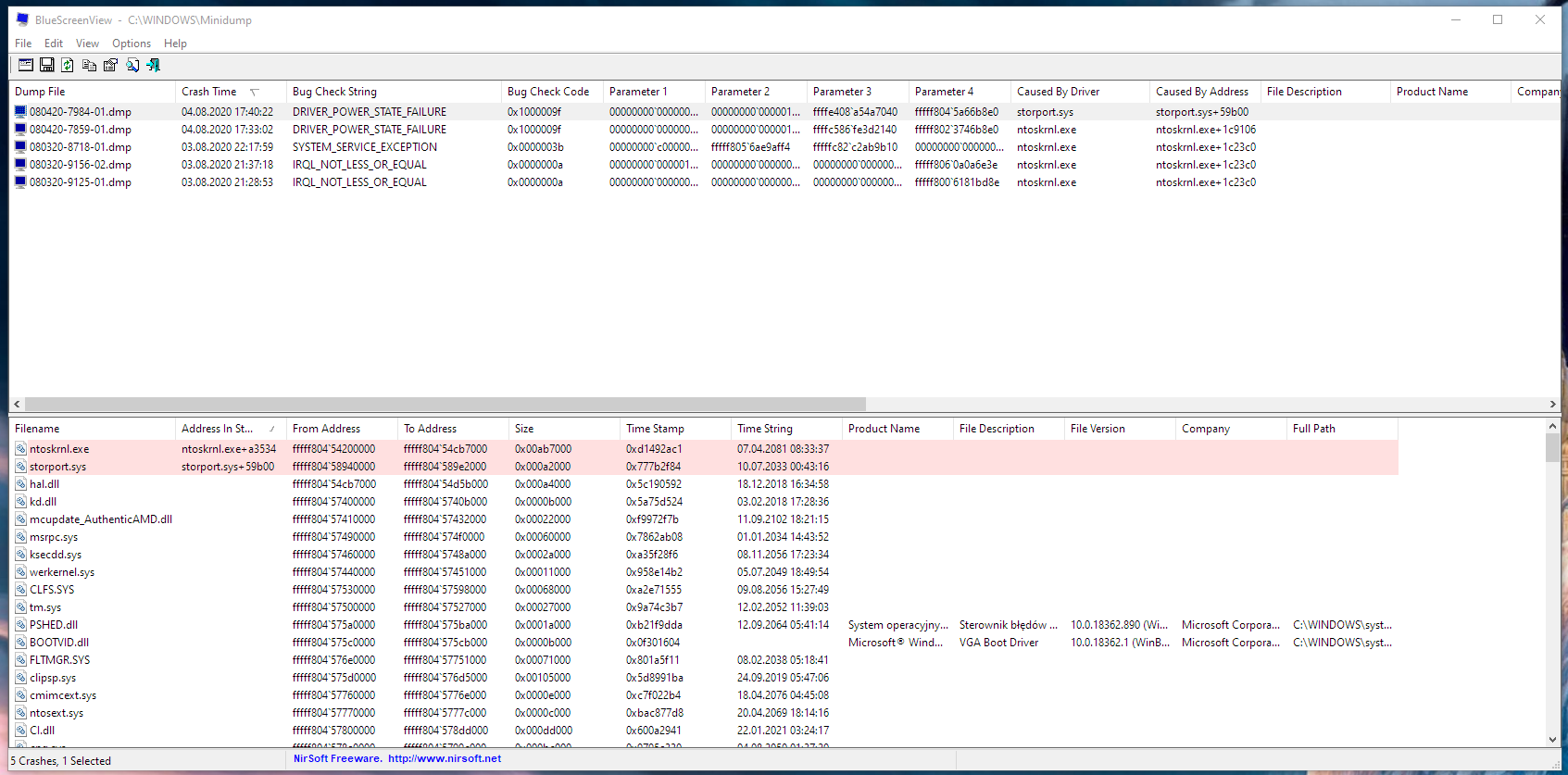Click the file icon next to ksecdd.sys
The image size is (1568, 775).
[x=20, y=555]
